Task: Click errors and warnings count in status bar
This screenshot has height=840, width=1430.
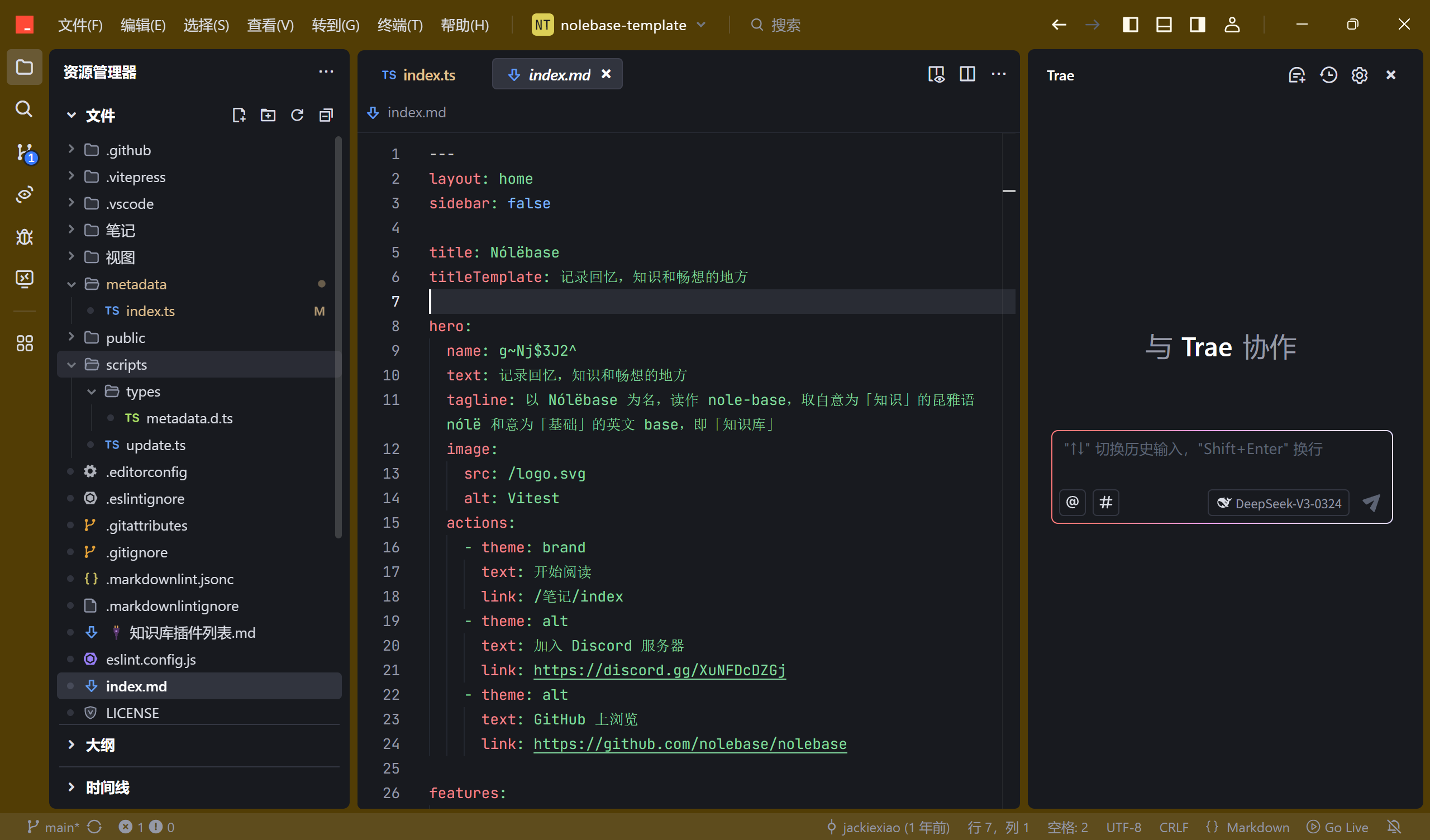Action: point(146,827)
